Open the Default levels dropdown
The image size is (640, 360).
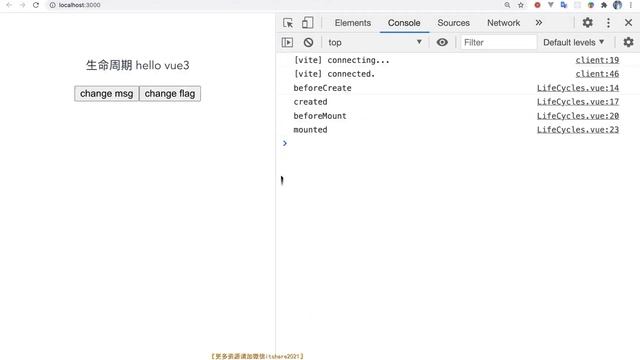[573, 42]
